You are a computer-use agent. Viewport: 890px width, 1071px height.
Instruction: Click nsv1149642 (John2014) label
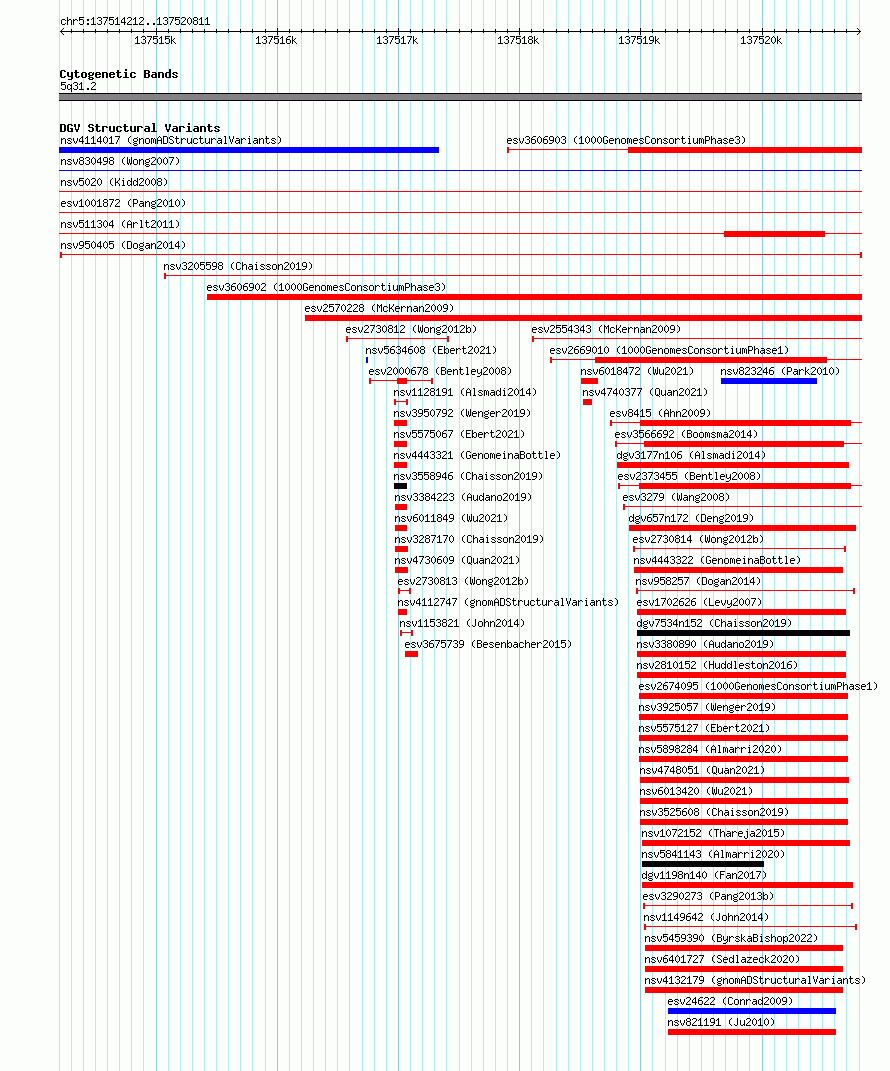(x=706, y=917)
